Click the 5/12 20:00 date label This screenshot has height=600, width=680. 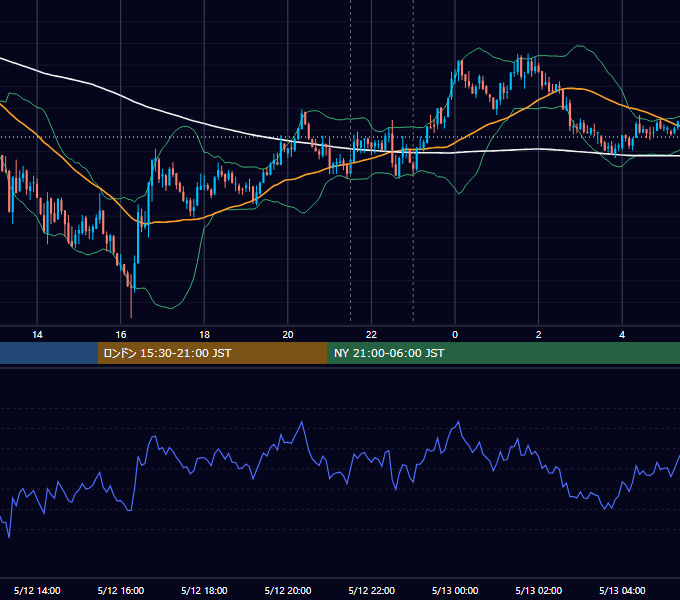288,590
